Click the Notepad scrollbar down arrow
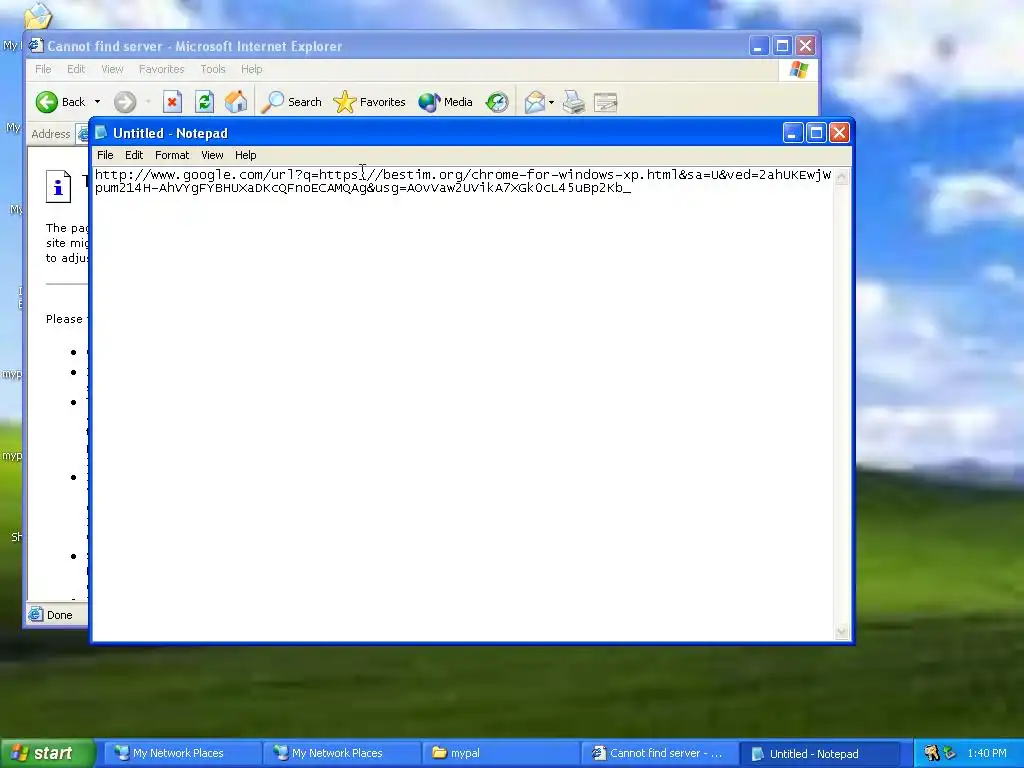Viewport: 1024px width, 768px height. [x=842, y=632]
